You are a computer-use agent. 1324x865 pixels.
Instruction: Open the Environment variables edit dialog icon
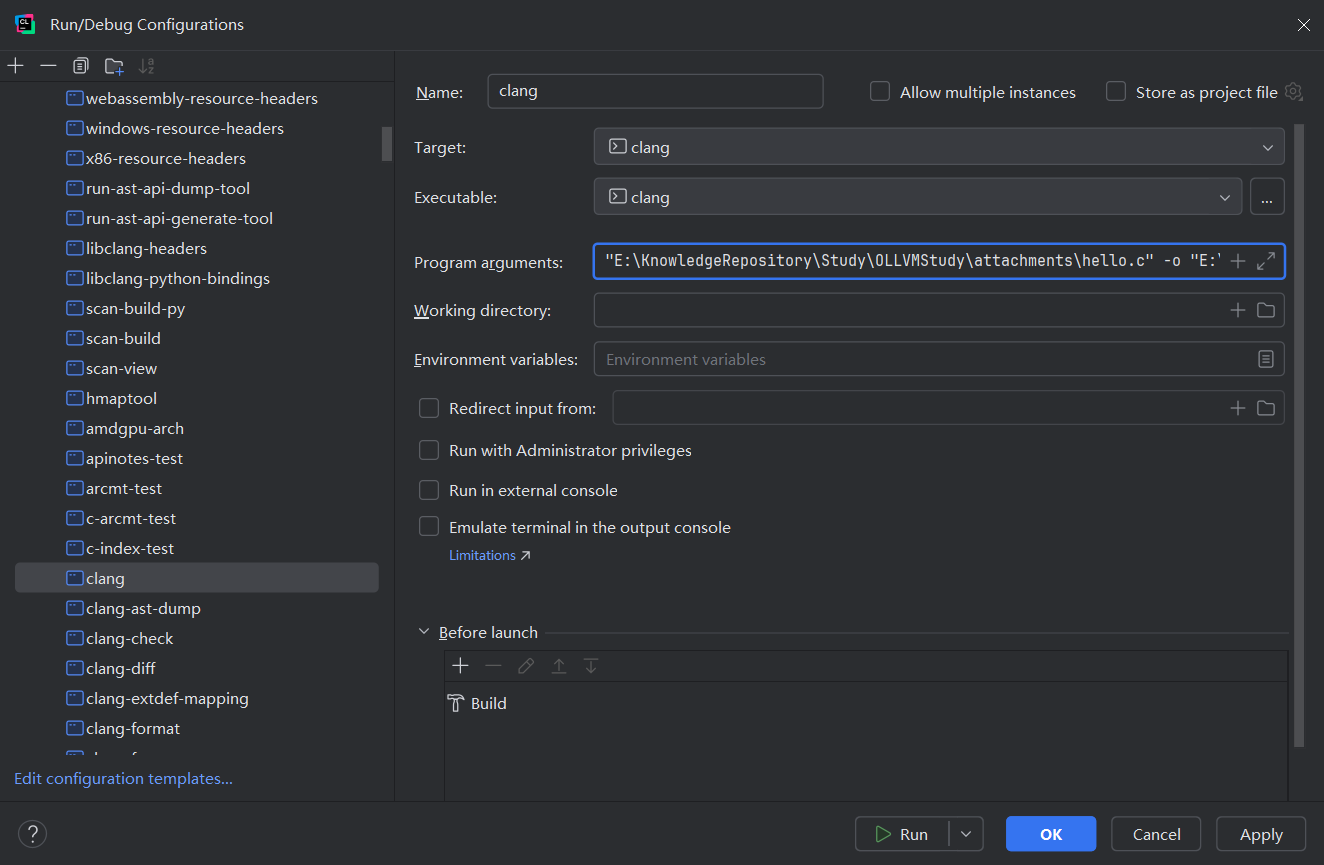click(x=1266, y=359)
